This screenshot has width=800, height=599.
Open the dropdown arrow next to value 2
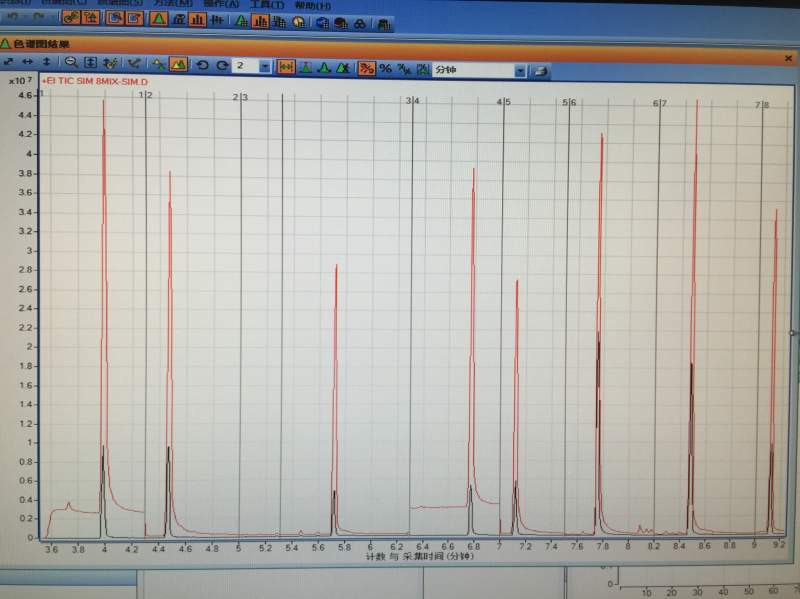265,66
